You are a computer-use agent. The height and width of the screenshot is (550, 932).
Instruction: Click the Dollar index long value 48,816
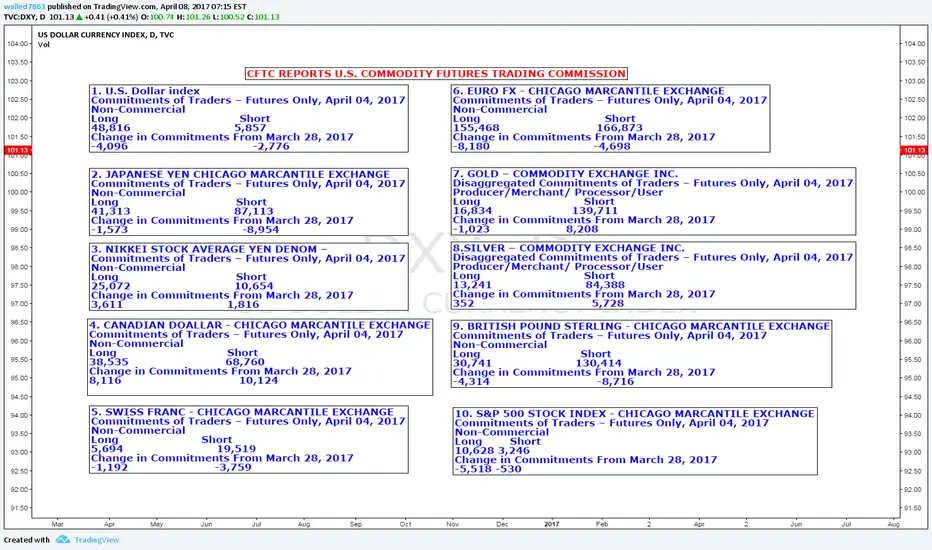pos(111,128)
